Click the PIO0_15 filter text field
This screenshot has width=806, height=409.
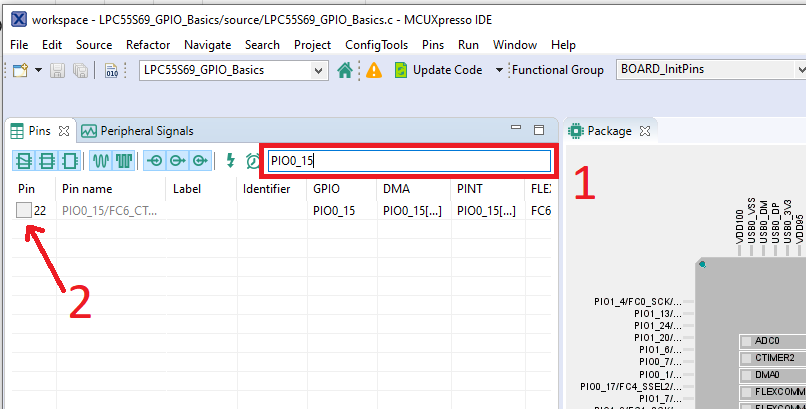(408, 160)
